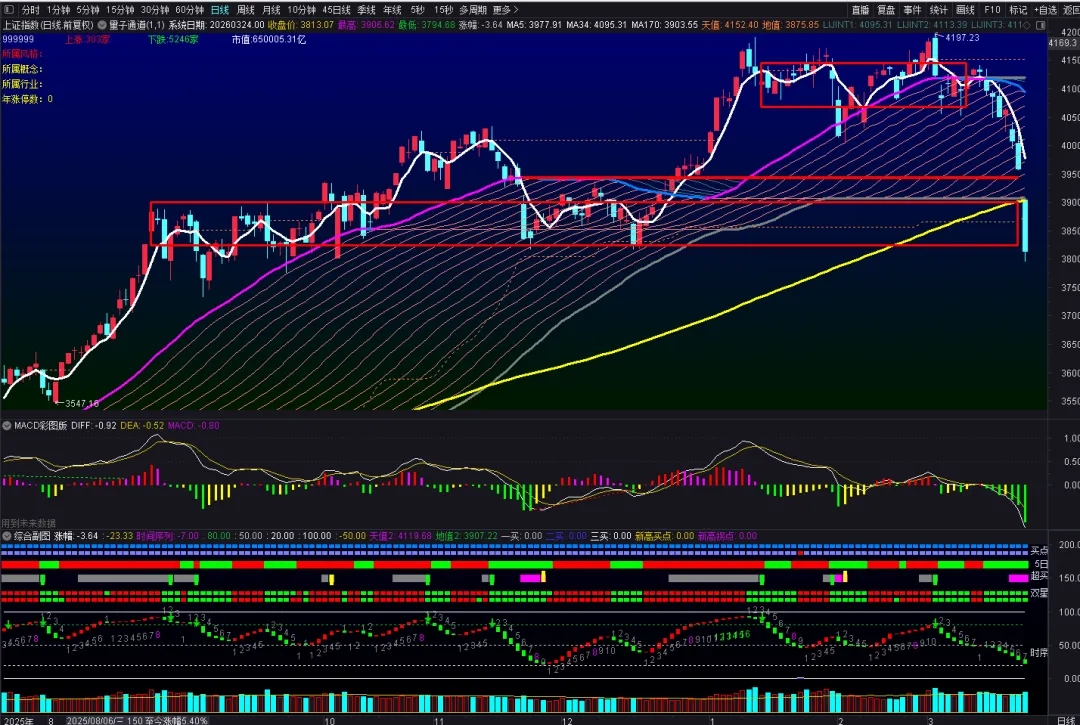
Task: Open the 复盘 review button
Action: pyautogui.click(x=886, y=10)
